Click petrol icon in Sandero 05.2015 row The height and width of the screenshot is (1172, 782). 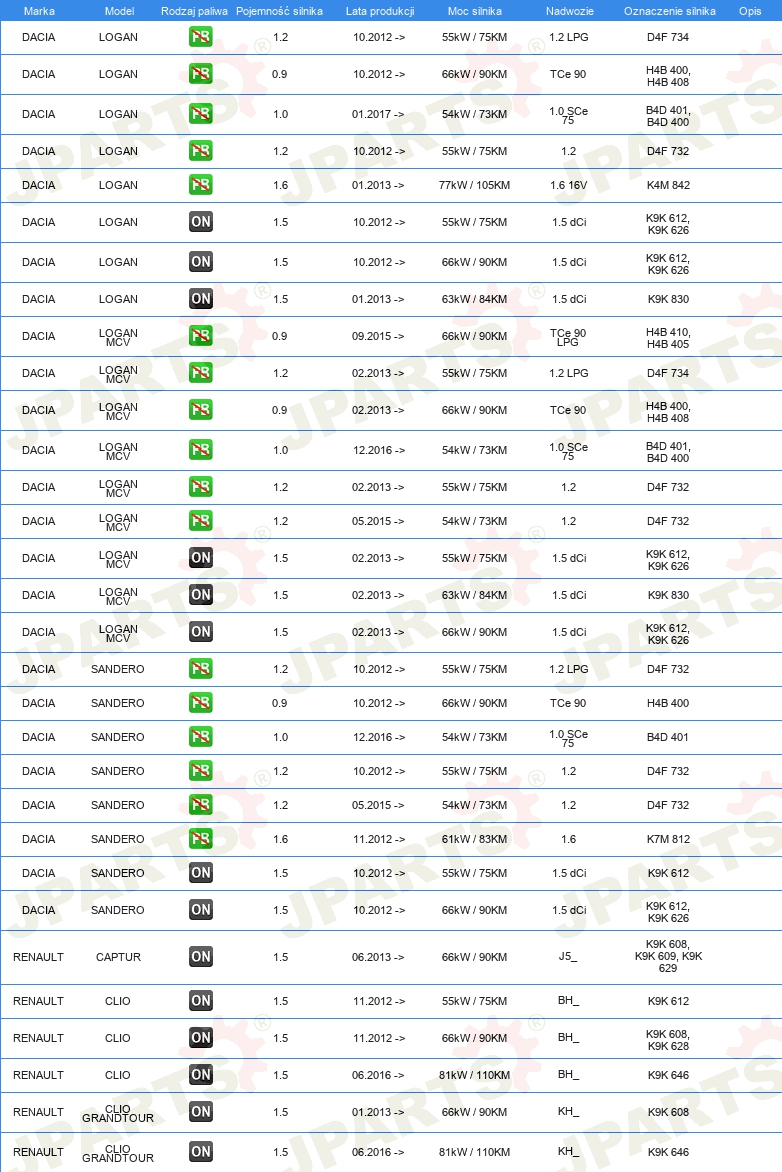point(200,804)
